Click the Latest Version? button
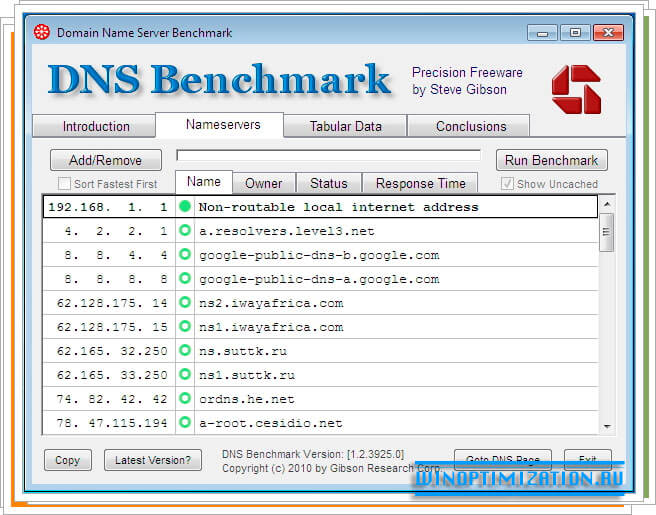 [x=153, y=460]
